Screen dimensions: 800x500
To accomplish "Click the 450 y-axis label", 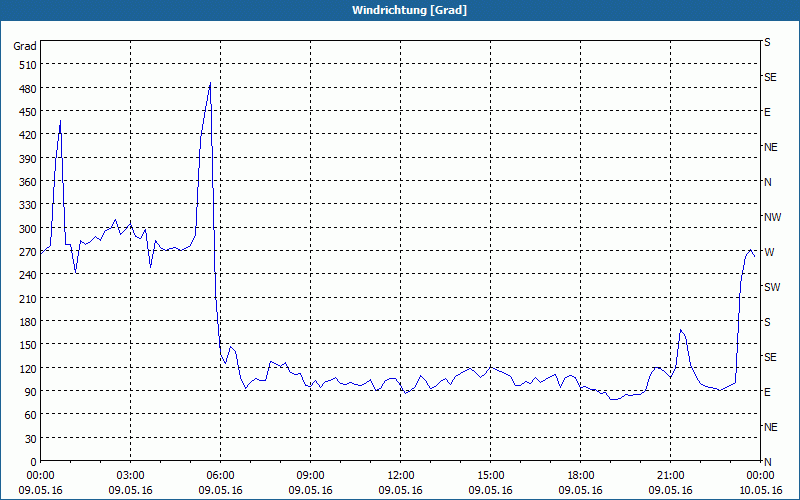I will pyautogui.click(x=28, y=112).
